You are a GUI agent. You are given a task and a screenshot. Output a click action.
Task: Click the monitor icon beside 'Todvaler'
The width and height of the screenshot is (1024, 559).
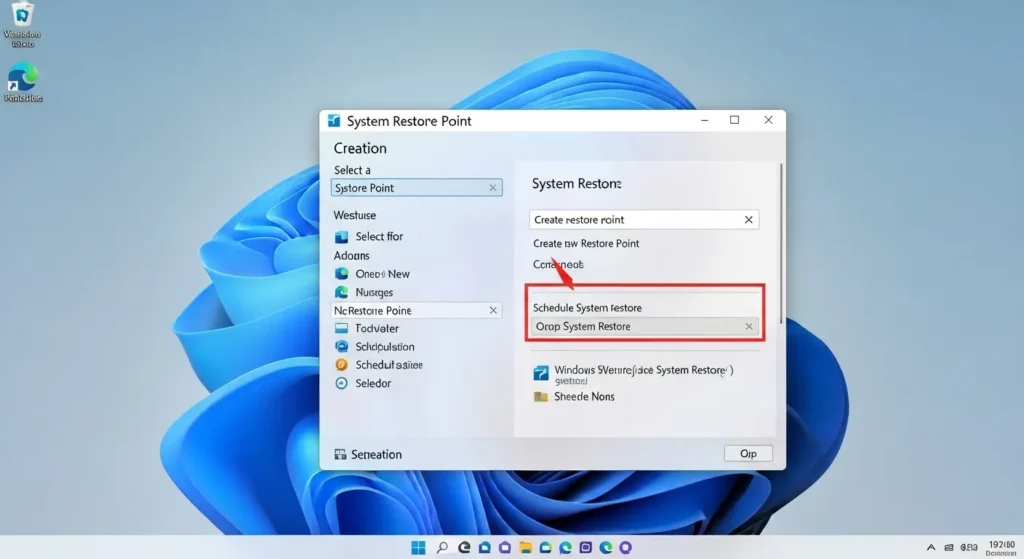click(342, 328)
